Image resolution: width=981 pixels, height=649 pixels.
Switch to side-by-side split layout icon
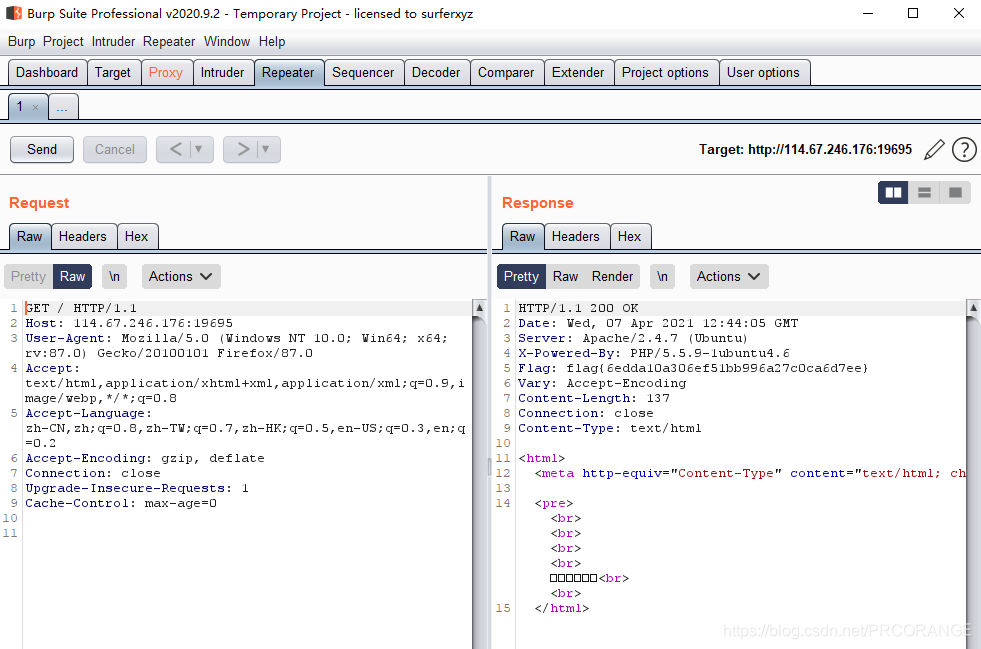point(893,193)
